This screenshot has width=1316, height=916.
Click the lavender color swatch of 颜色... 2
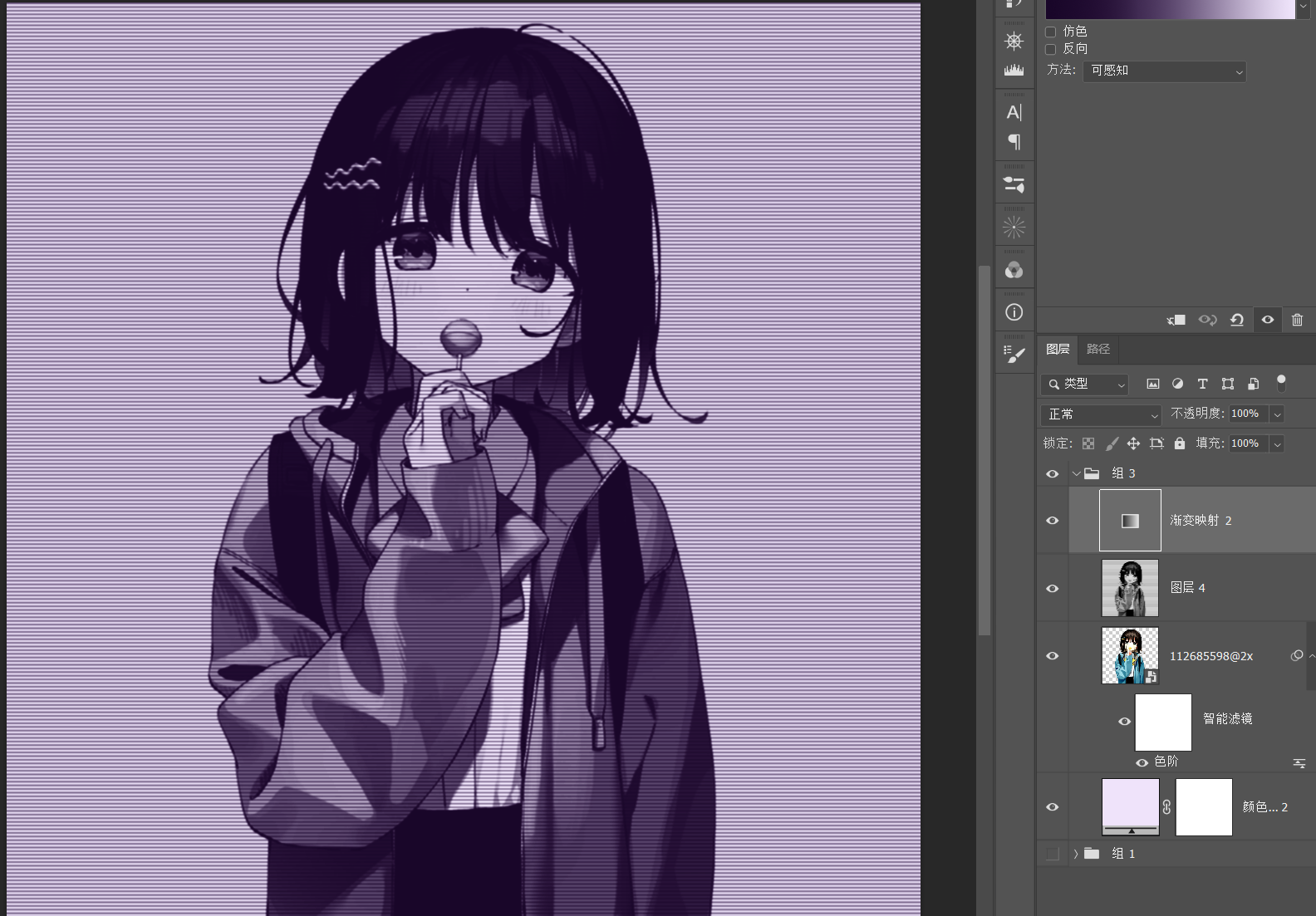click(1130, 806)
